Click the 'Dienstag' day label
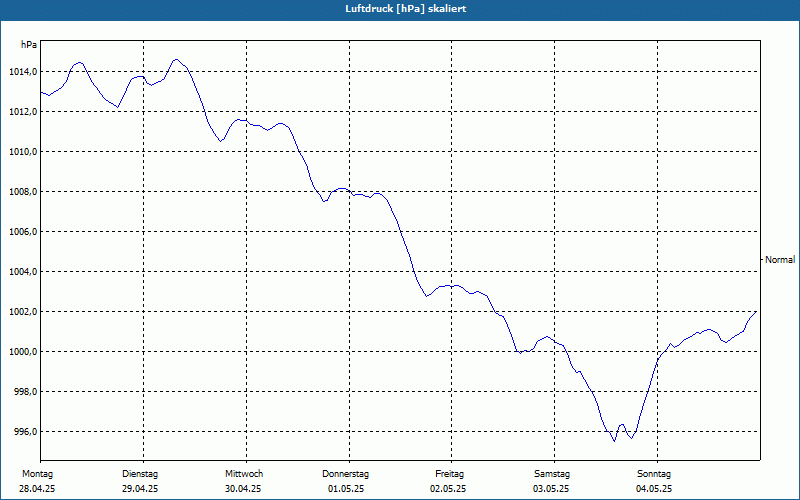 (140, 474)
